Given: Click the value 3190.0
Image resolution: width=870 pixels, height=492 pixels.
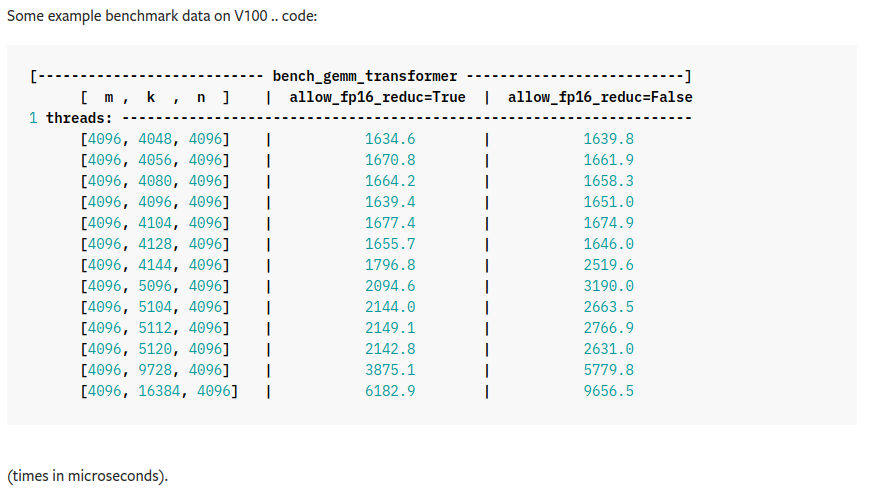Looking at the screenshot, I should [609, 287].
